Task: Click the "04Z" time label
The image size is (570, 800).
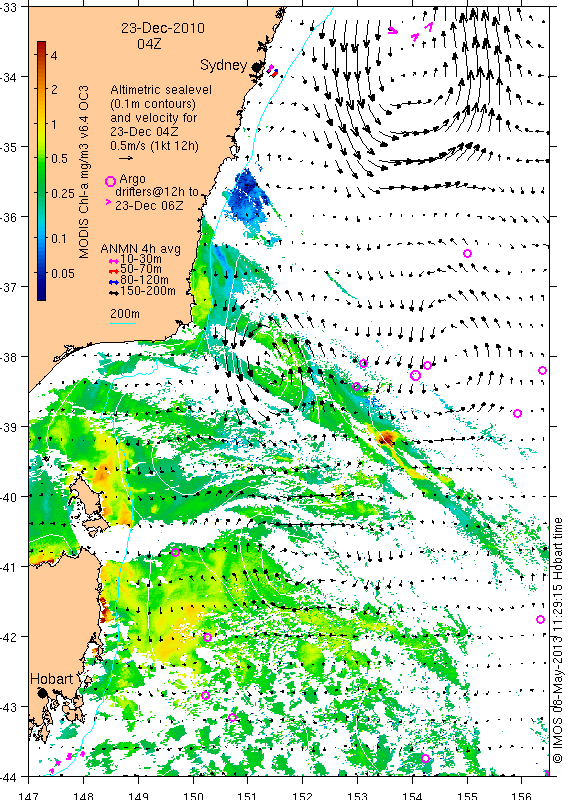Action: [x=149, y=44]
